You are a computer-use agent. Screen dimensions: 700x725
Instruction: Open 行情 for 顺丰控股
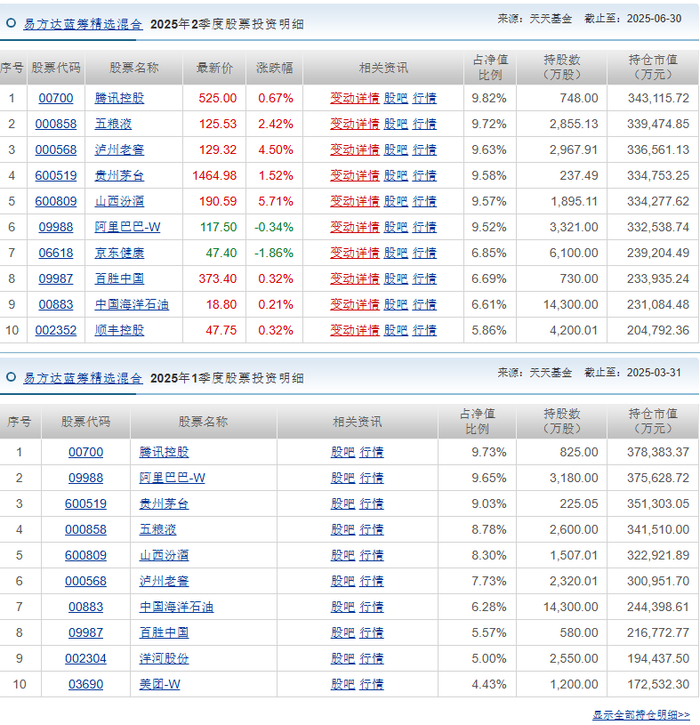424,331
